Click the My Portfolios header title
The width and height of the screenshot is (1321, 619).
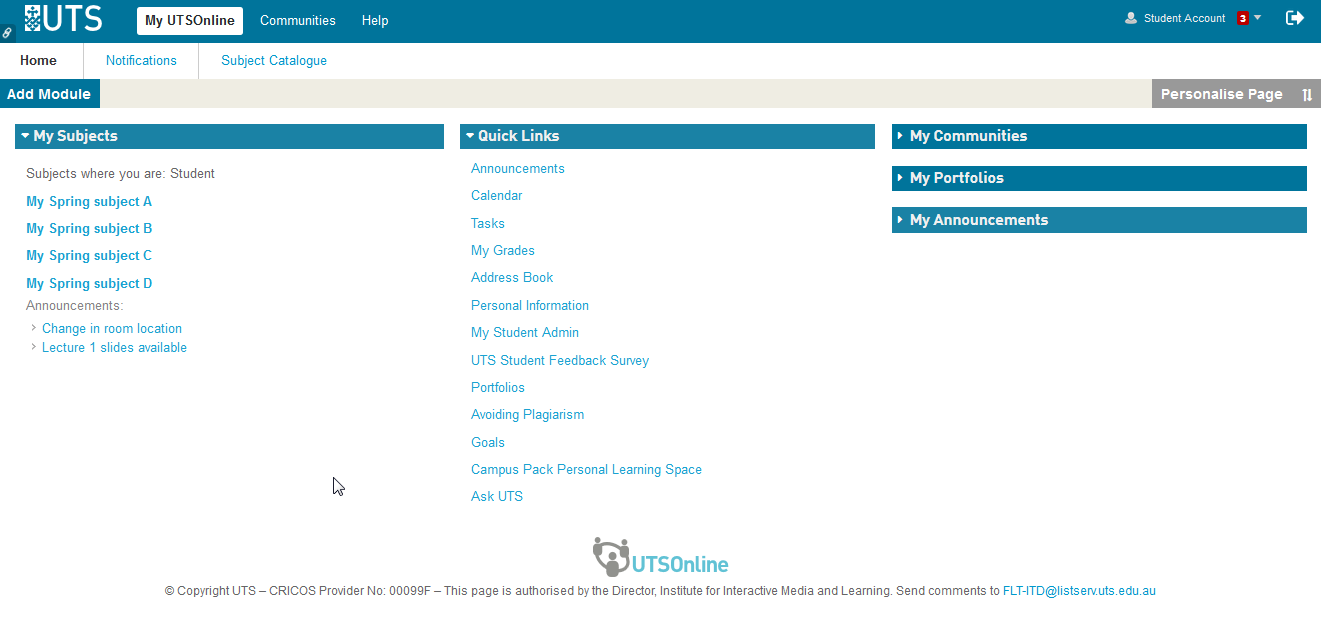tap(957, 178)
